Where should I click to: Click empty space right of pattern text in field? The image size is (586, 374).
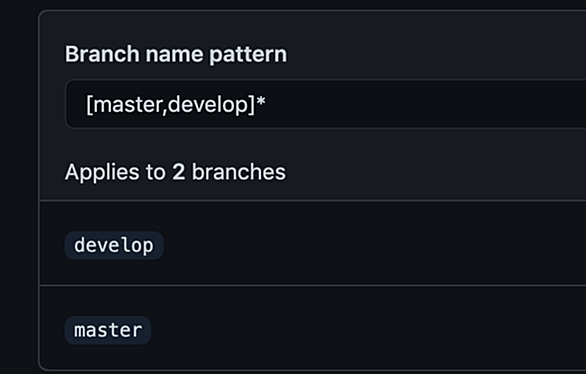coord(426,104)
